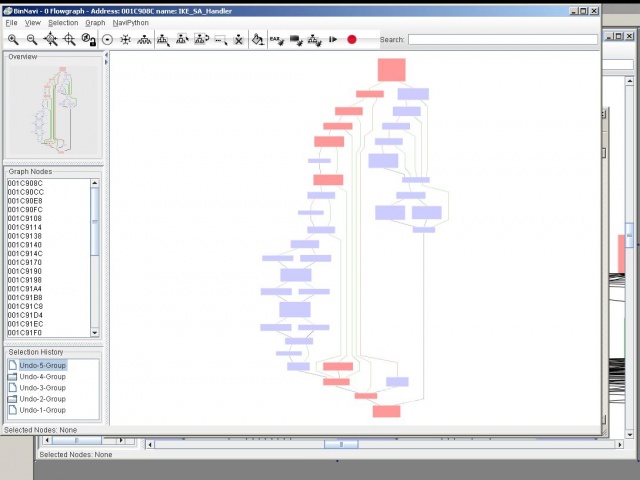640x480 pixels.
Task: Select Undo-5-Group in Selection History
Action: point(42,365)
